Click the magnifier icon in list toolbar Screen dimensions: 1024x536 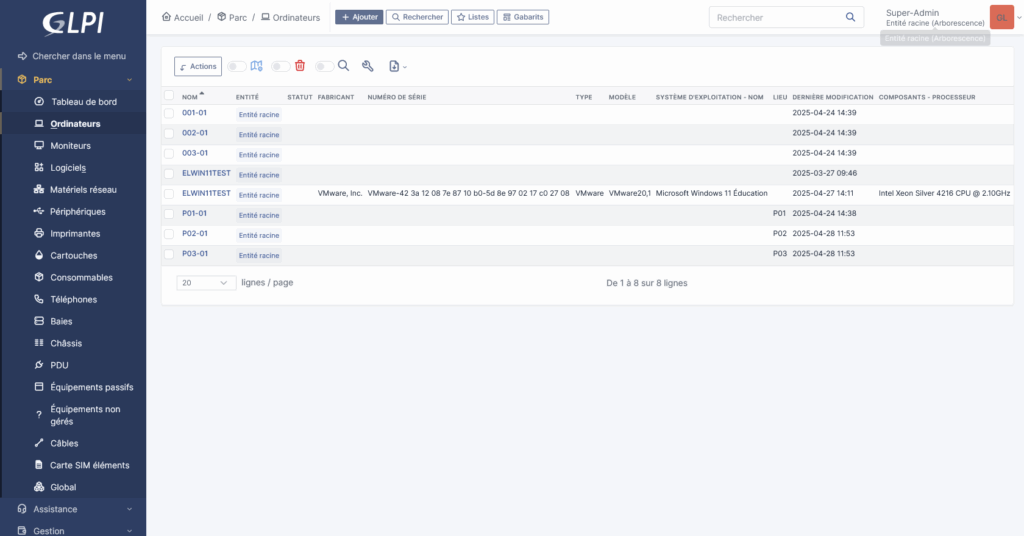(x=343, y=66)
